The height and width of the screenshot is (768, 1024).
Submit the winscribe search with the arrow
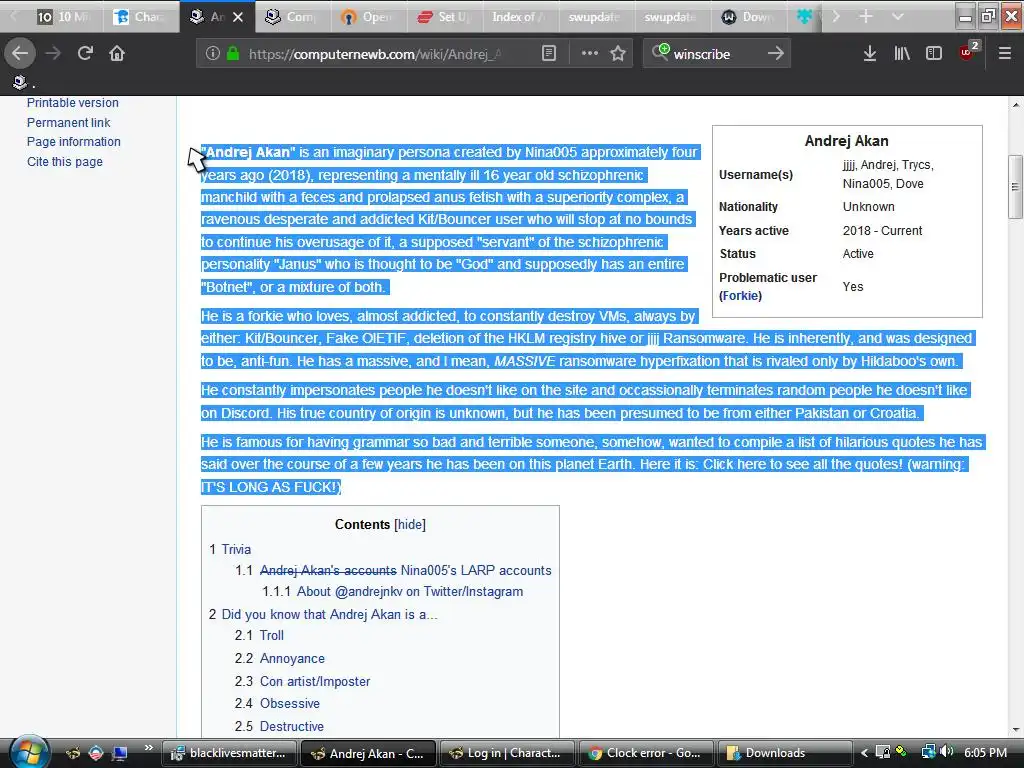(x=775, y=54)
